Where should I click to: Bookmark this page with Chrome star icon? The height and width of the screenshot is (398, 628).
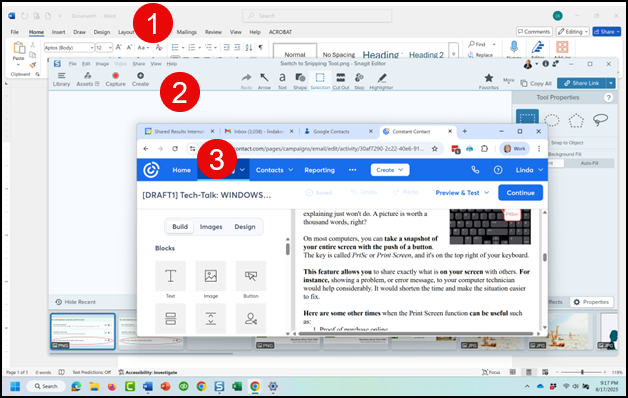coord(435,149)
